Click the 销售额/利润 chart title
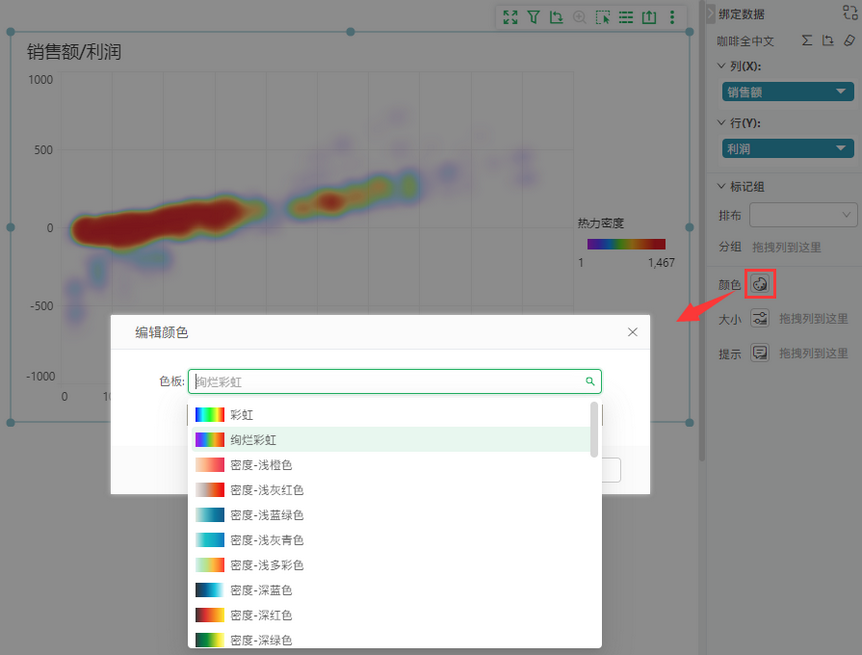 74,52
